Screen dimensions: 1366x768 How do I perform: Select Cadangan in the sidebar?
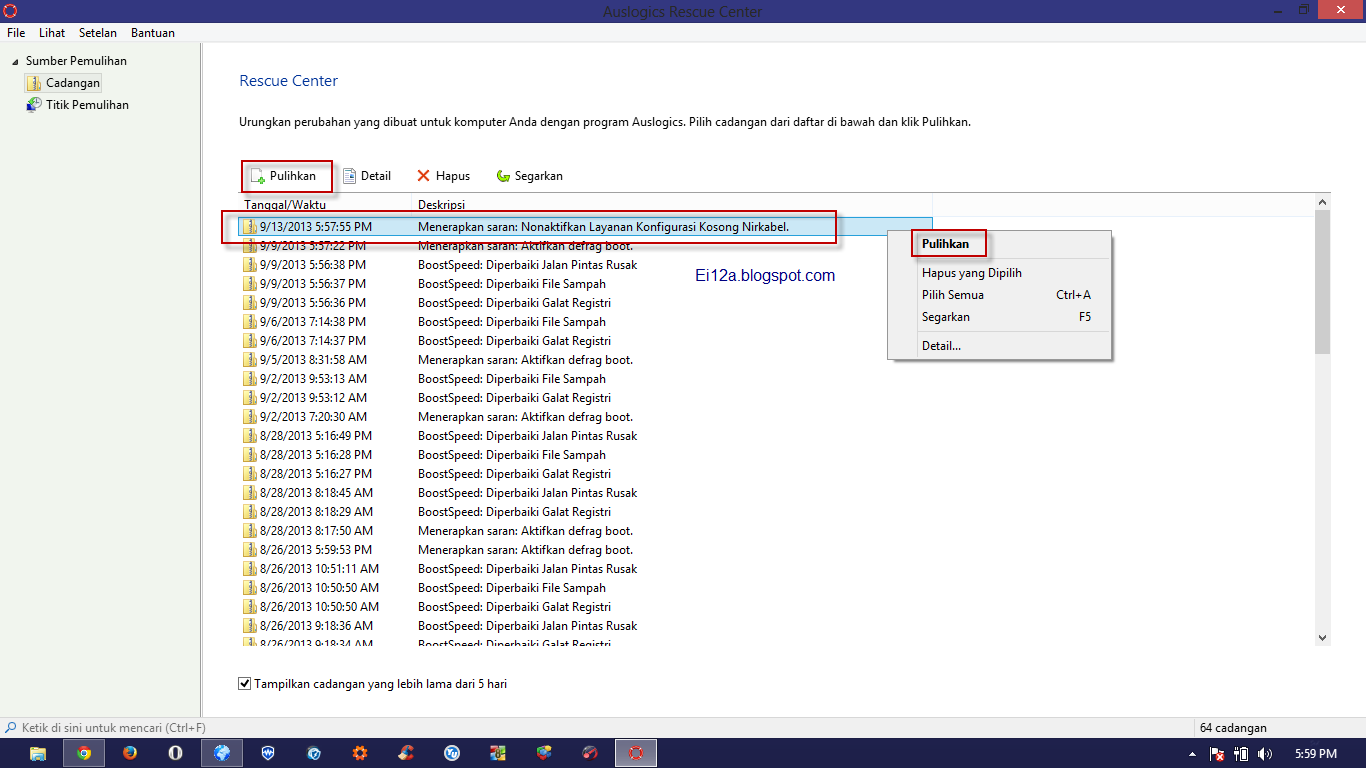pyautogui.click(x=63, y=83)
